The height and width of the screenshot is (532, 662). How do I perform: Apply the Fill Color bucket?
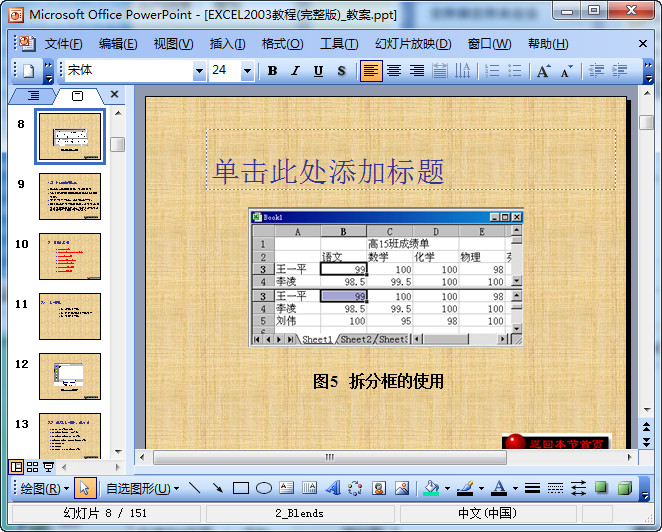(431, 489)
